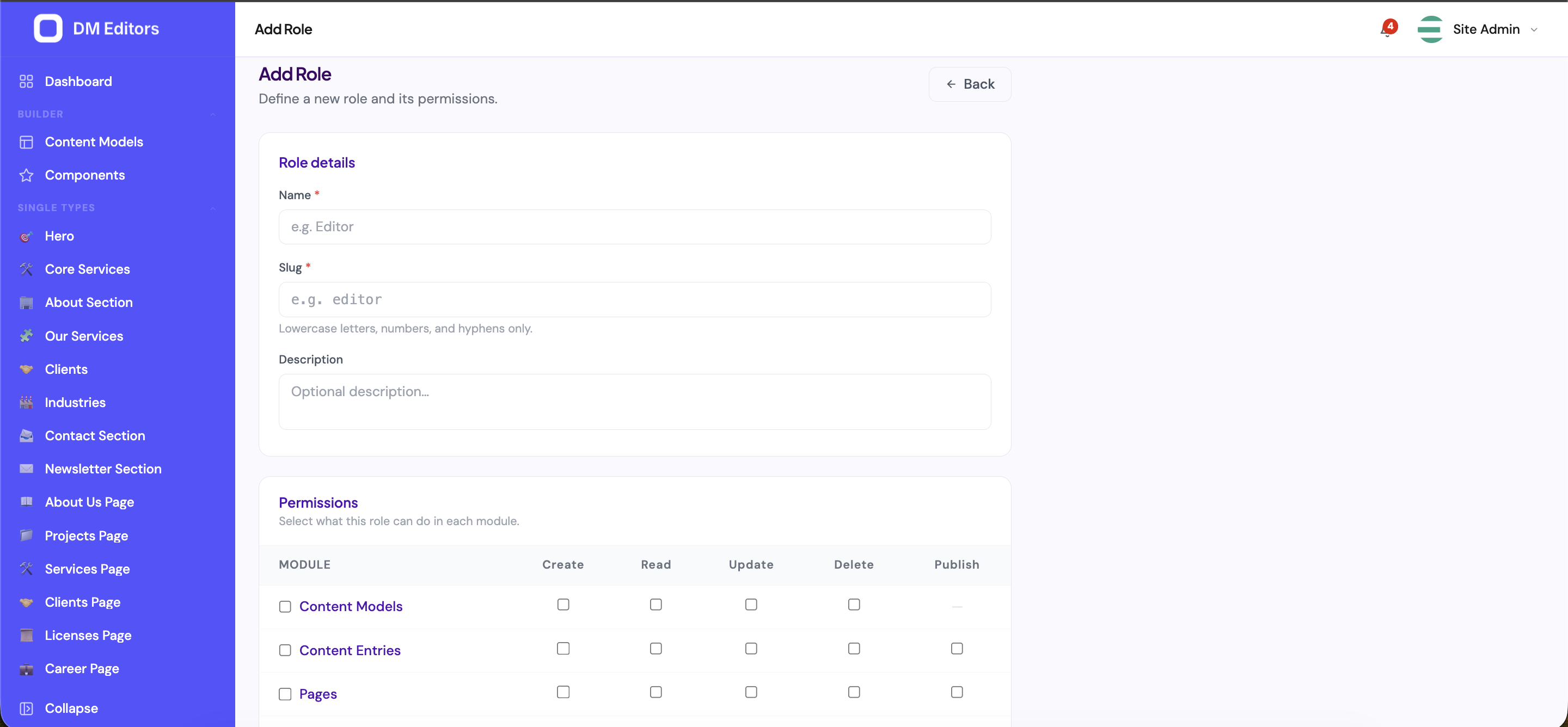Collapse the SINGLE TYPES section chevron
The height and width of the screenshot is (727, 1568).
(x=213, y=208)
